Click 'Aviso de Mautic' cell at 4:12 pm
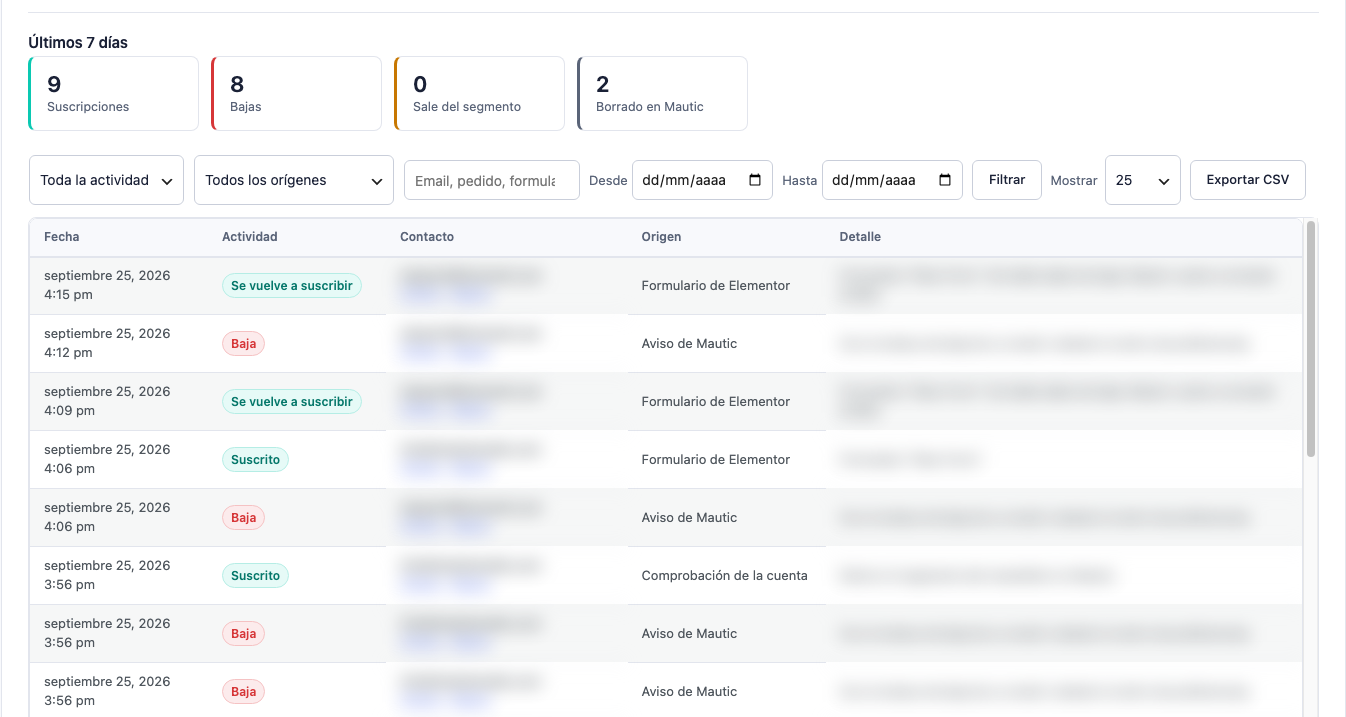 click(689, 343)
